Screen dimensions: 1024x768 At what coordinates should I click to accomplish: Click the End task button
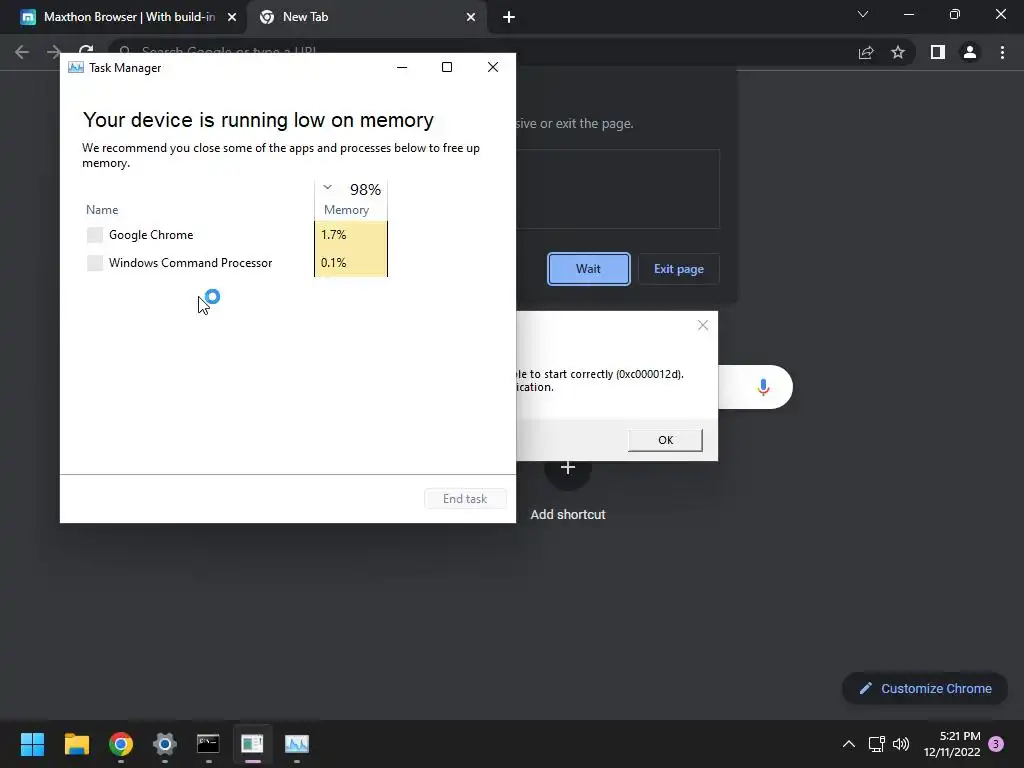(465, 499)
